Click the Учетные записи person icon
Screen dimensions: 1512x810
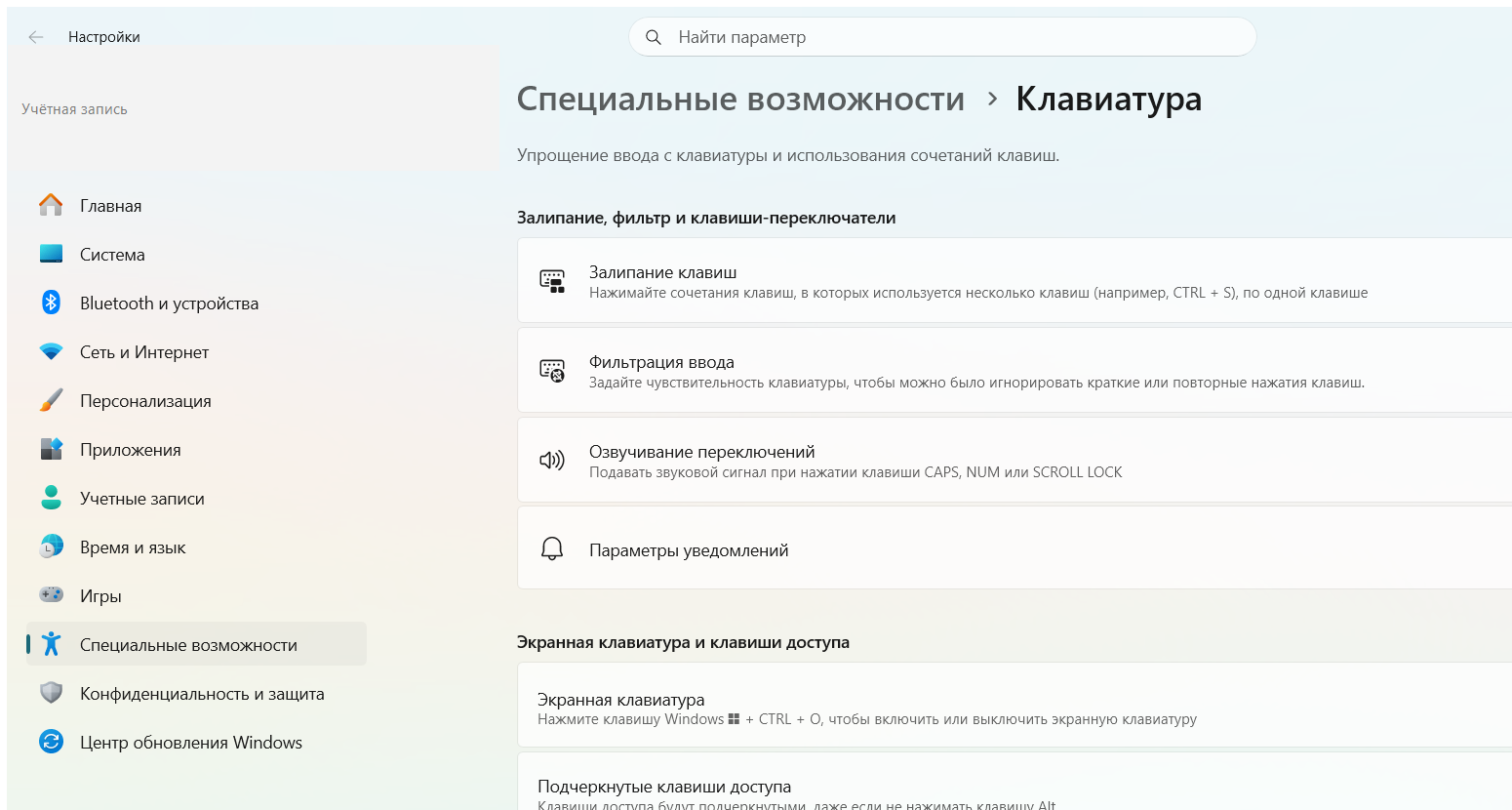(x=51, y=498)
